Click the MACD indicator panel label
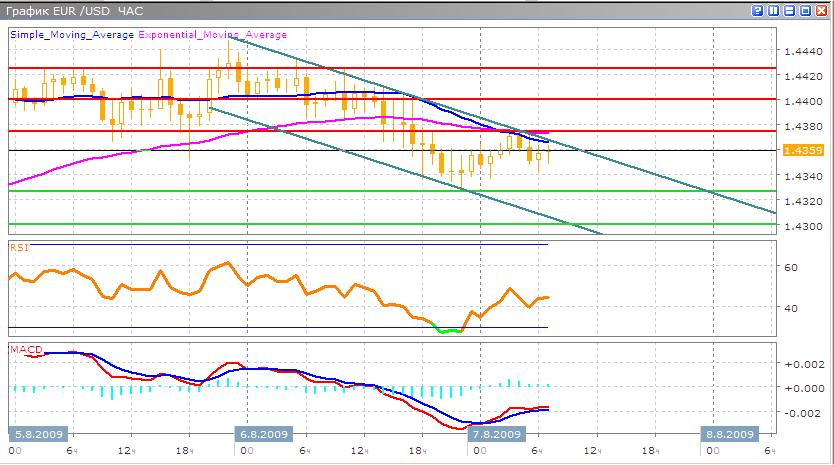This screenshot has width=834, height=466. pyautogui.click(x=24, y=349)
